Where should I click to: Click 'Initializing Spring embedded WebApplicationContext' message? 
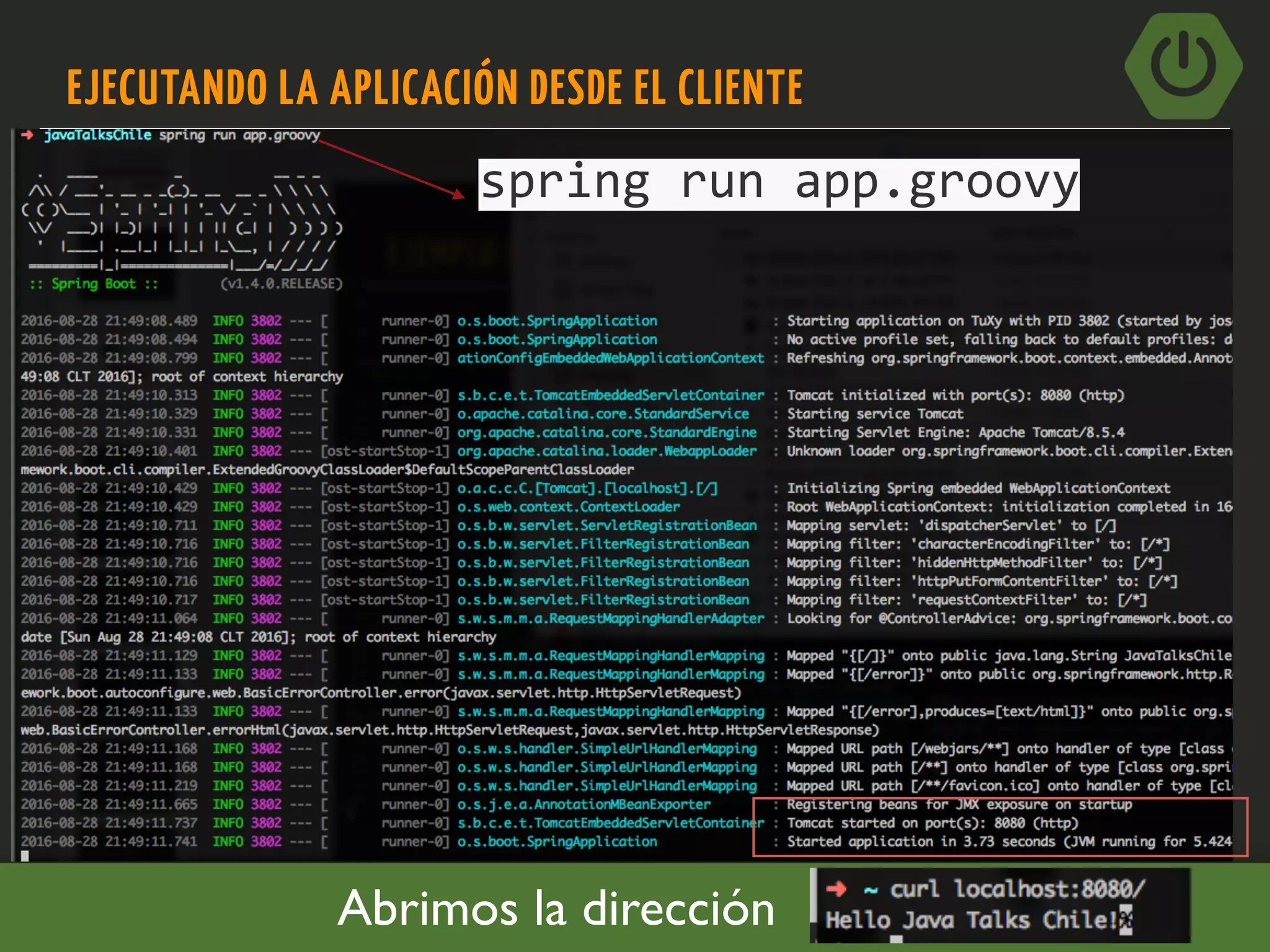(979, 488)
